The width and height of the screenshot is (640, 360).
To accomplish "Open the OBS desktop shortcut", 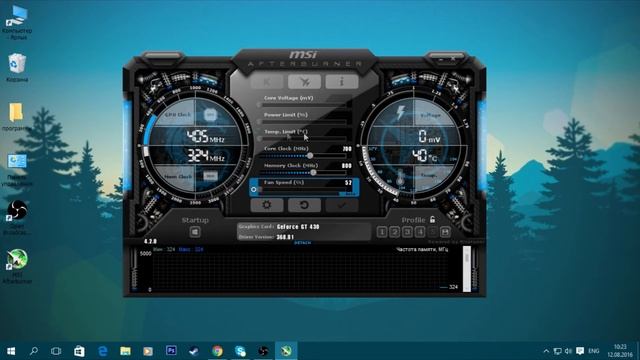I will (x=17, y=218).
